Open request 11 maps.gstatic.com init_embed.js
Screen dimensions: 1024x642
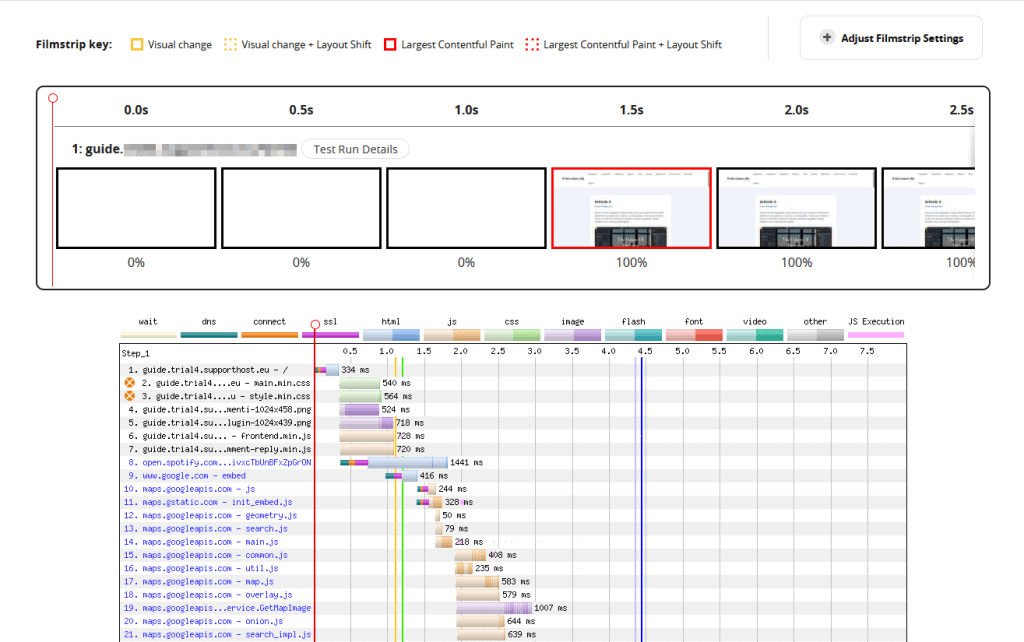coord(208,502)
